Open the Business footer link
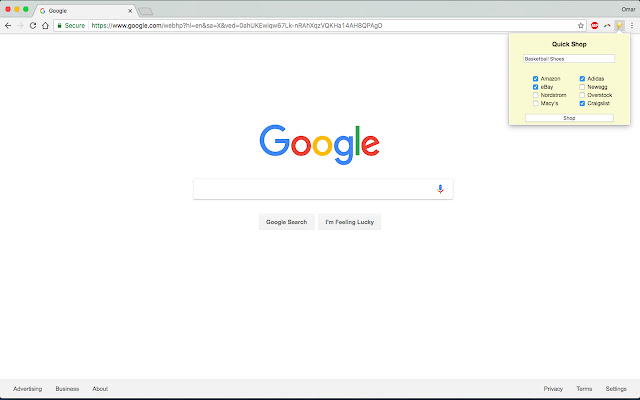The width and height of the screenshot is (640, 400). (x=67, y=389)
